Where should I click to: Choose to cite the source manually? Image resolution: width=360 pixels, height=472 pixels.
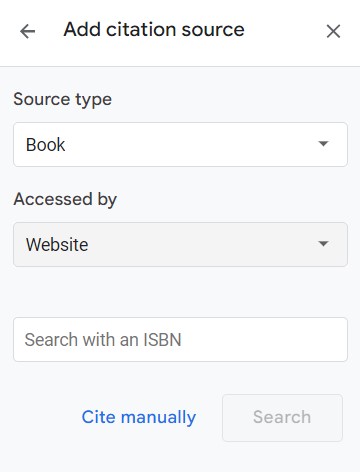[x=139, y=417]
